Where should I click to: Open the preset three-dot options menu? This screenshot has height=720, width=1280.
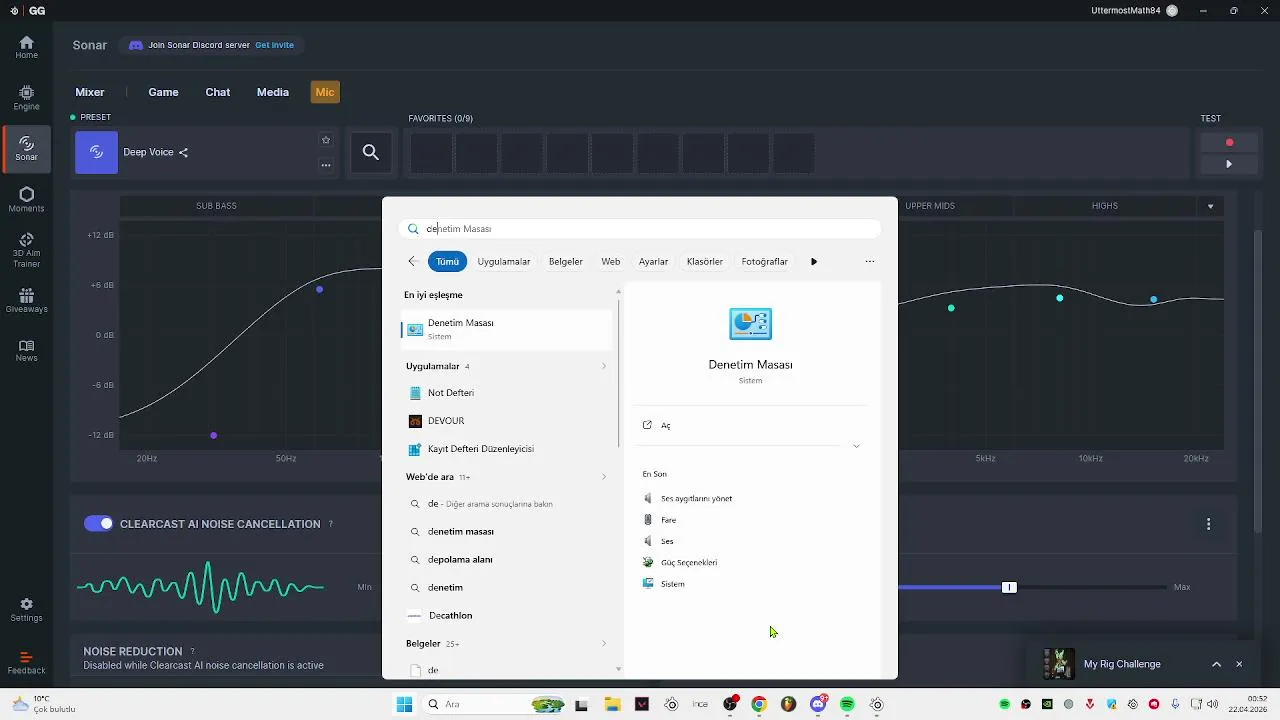[x=325, y=165]
